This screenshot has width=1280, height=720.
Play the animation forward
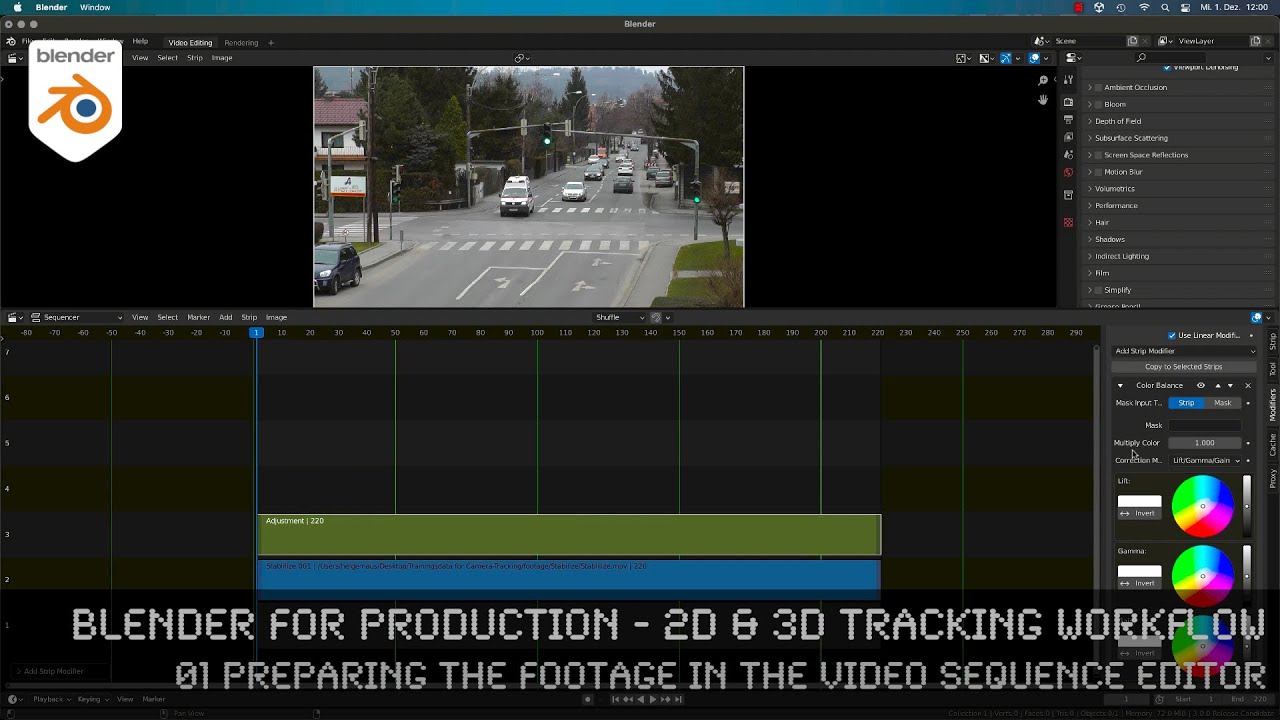(x=653, y=699)
